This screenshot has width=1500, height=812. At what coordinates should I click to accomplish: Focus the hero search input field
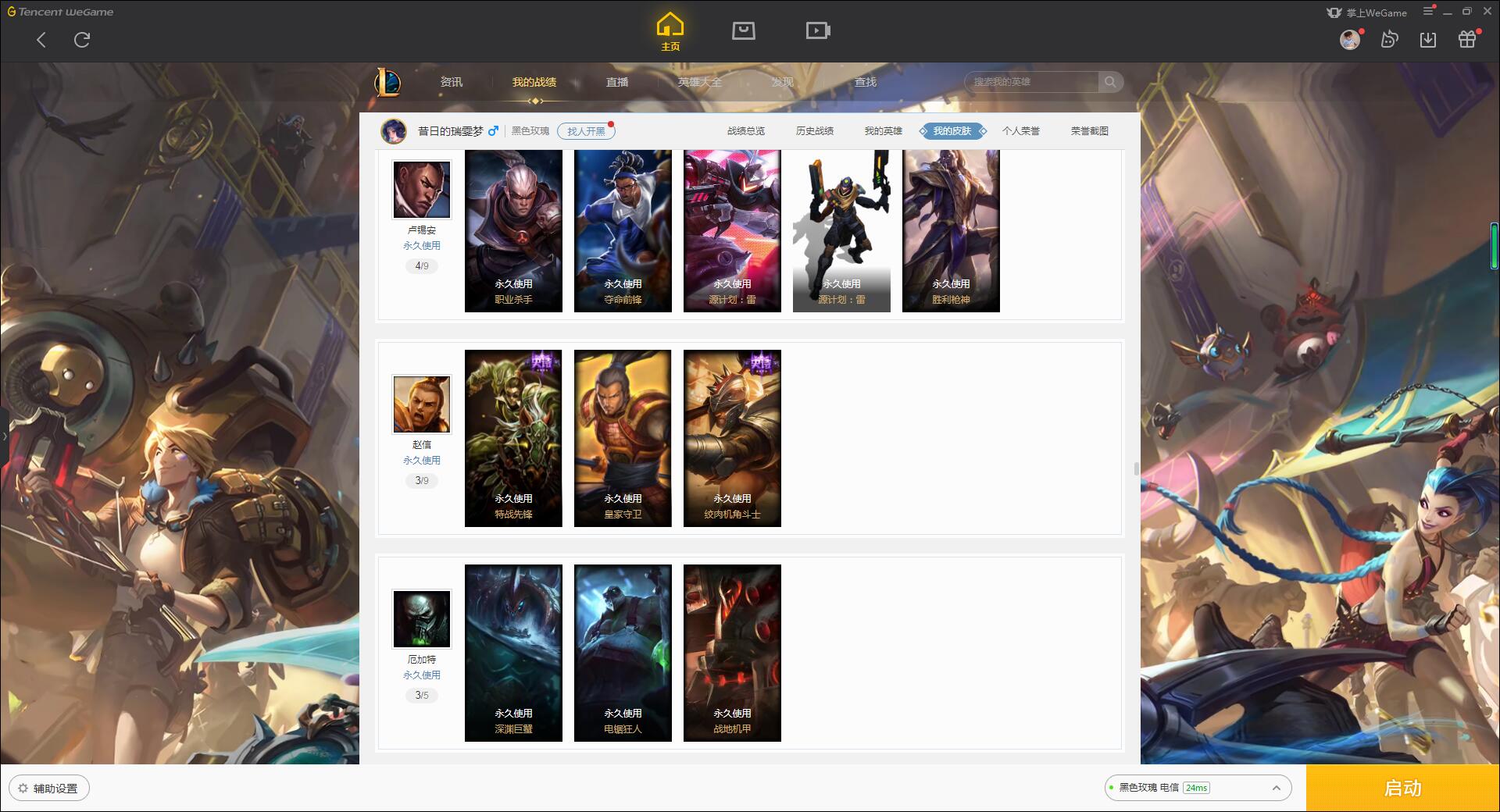(1032, 82)
